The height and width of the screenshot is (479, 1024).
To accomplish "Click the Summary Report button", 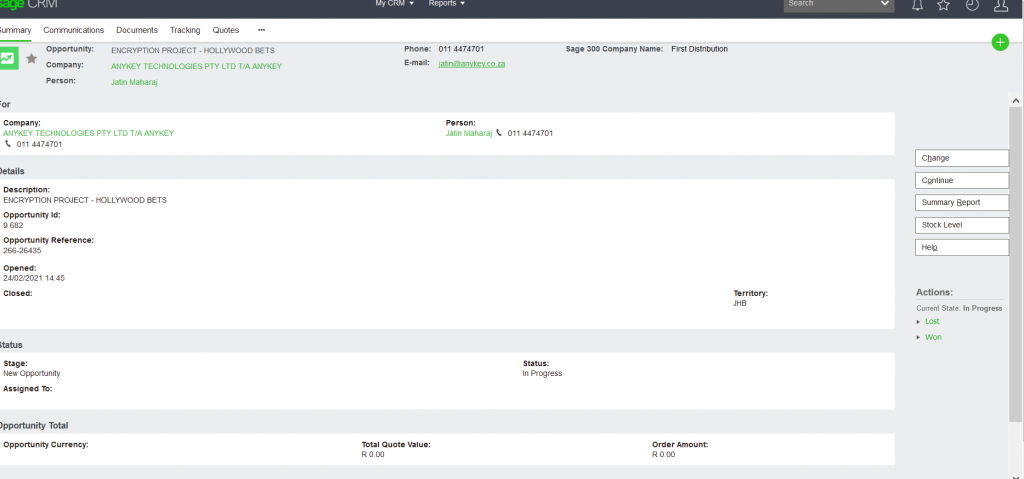I will (x=962, y=203).
